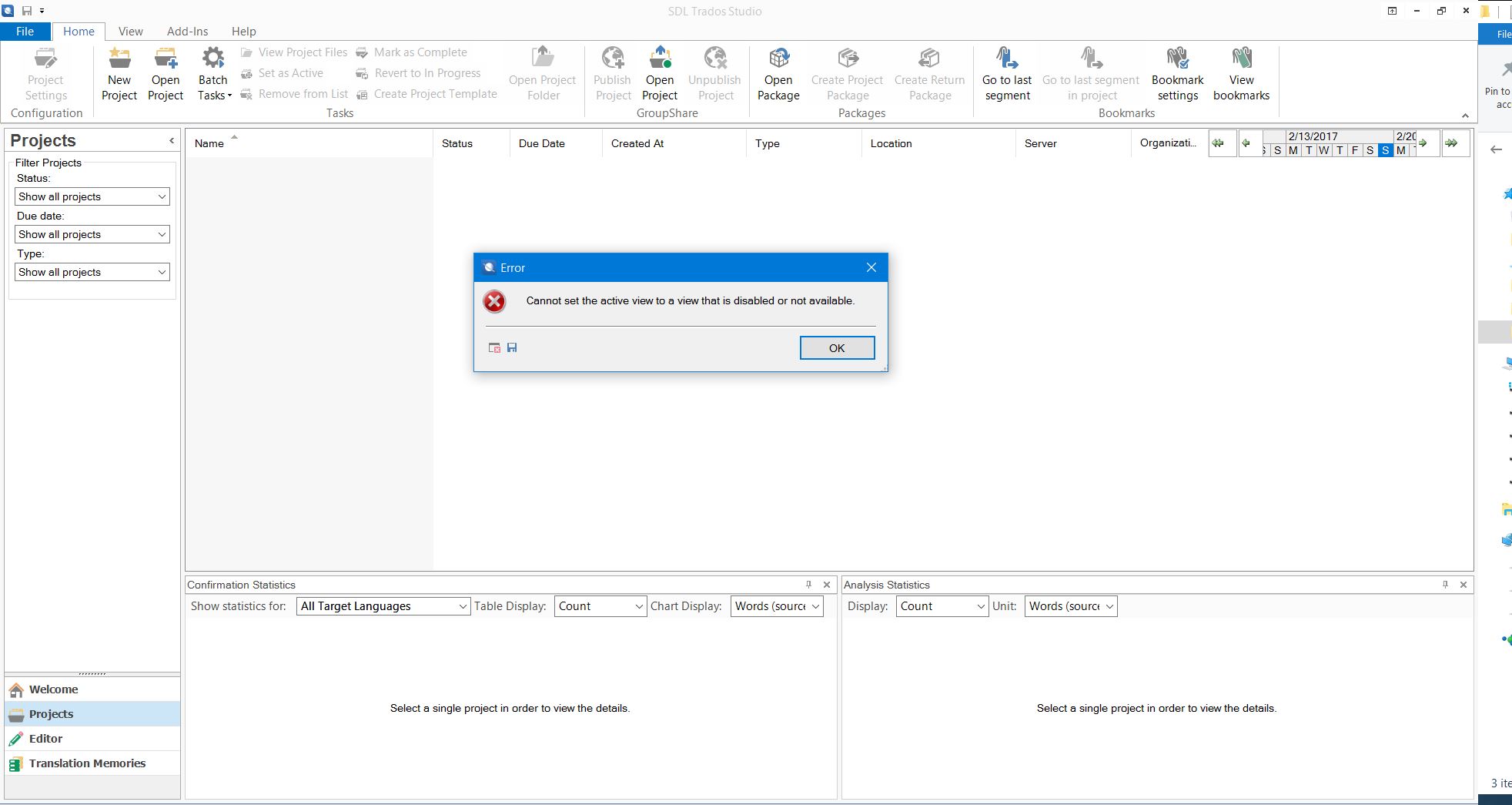The width and height of the screenshot is (1512, 805).
Task: Sort by the Status column header
Action: pos(471,143)
